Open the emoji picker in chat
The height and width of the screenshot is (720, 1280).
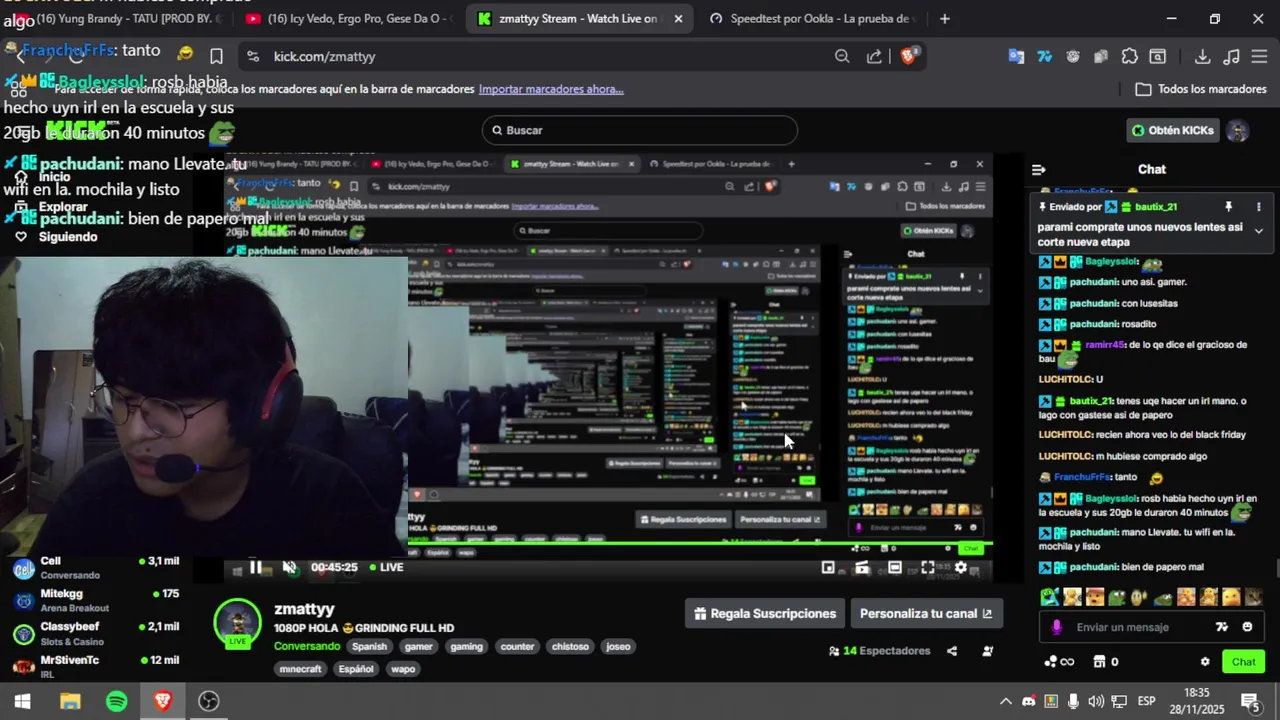click(1247, 627)
